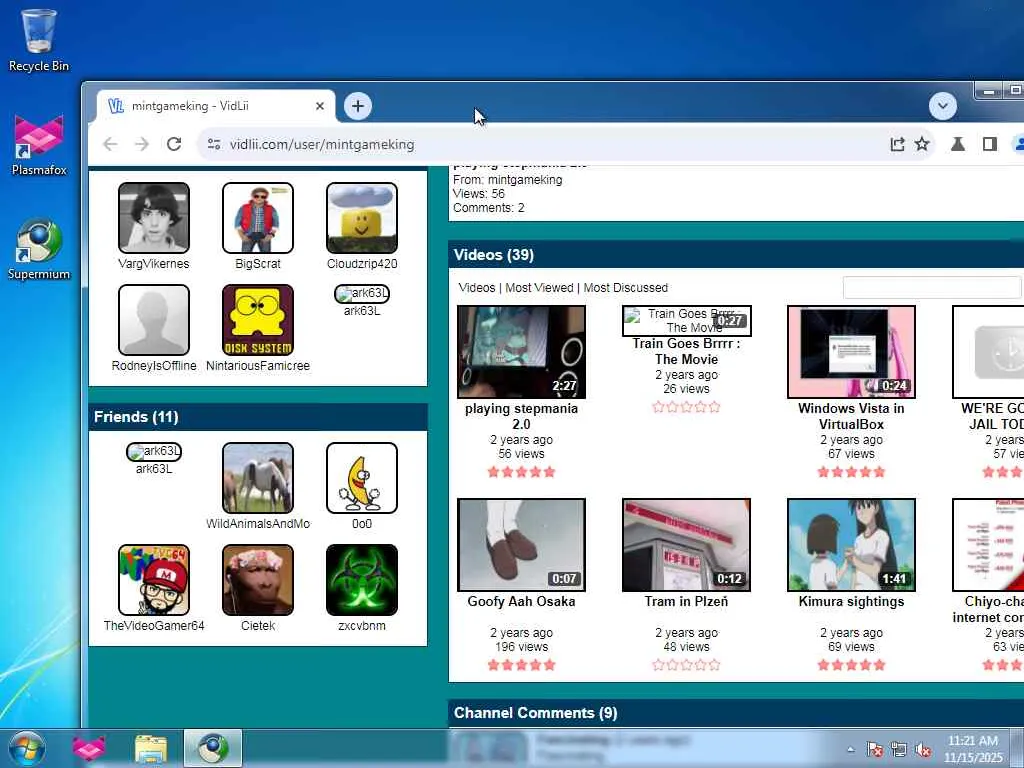Open TheVideoGamer64 Mario avatar

(153, 580)
